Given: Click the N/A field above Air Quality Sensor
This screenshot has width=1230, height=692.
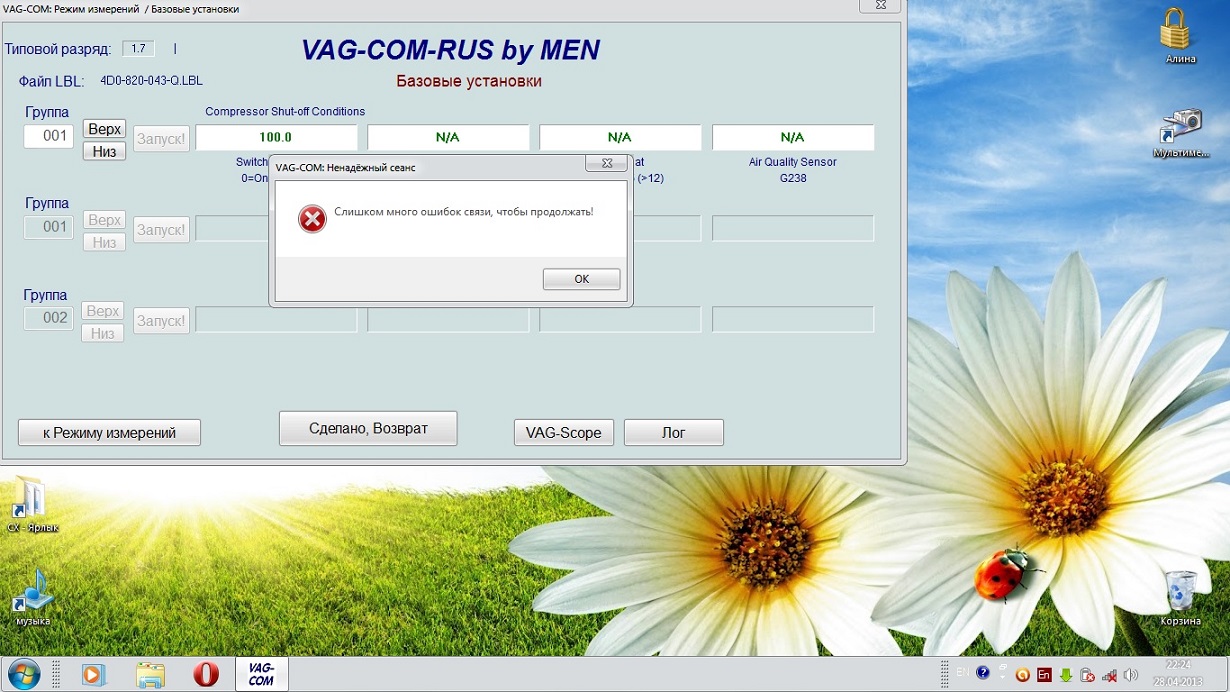Looking at the screenshot, I should (792, 137).
